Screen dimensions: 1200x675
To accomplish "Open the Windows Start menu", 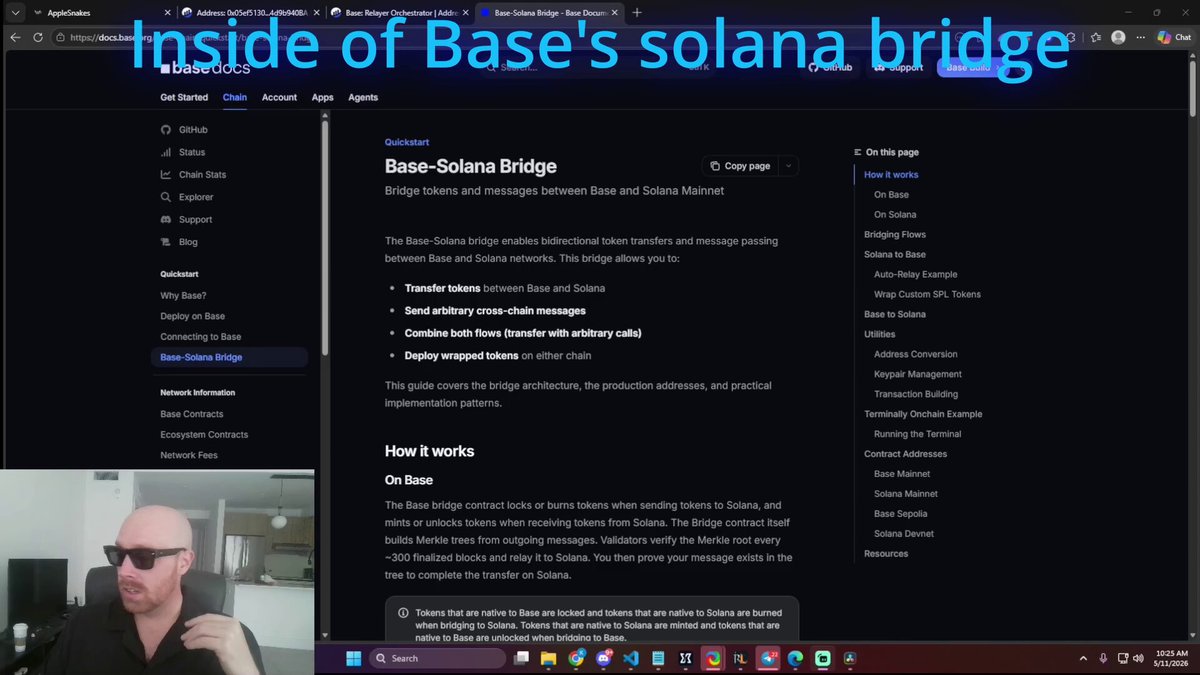I will (x=352, y=658).
